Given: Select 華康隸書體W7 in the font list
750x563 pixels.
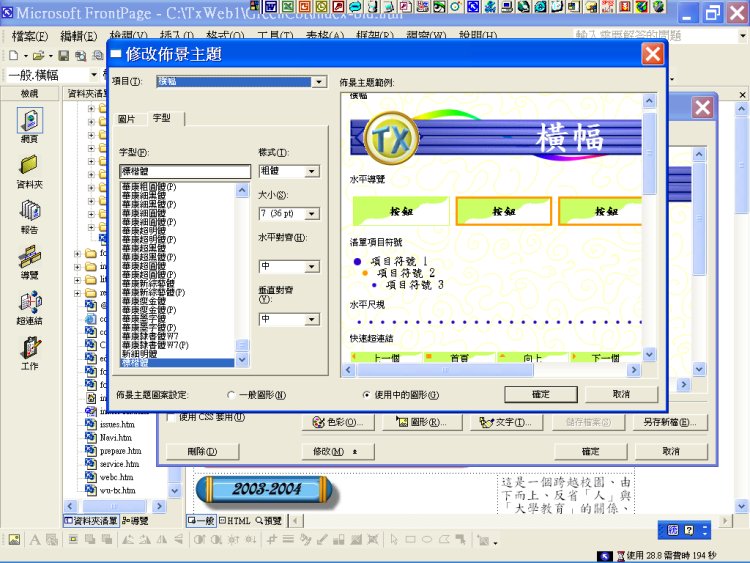Looking at the screenshot, I should click(x=150, y=336).
